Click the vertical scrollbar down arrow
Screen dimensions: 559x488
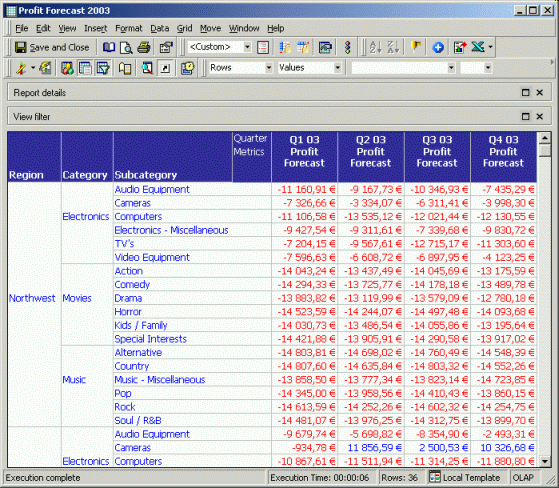click(x=544, y=461)
